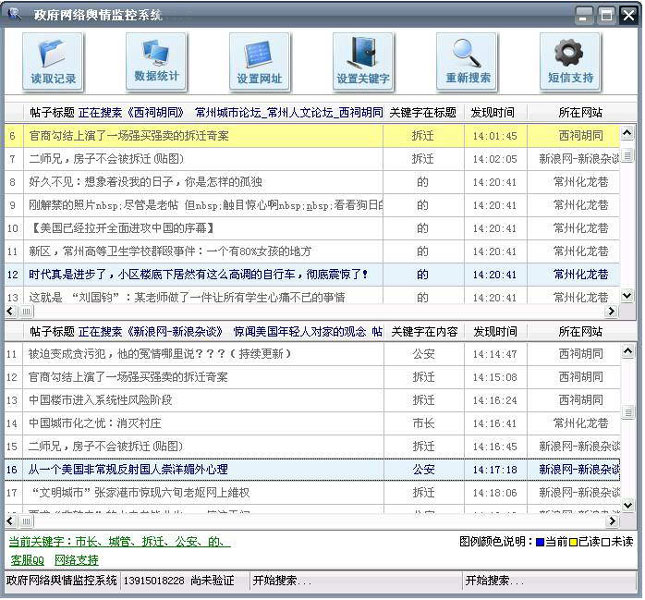
Task: Open the 数据统计 computers icon
Action: pyautogui.click(x=156, y=62)
